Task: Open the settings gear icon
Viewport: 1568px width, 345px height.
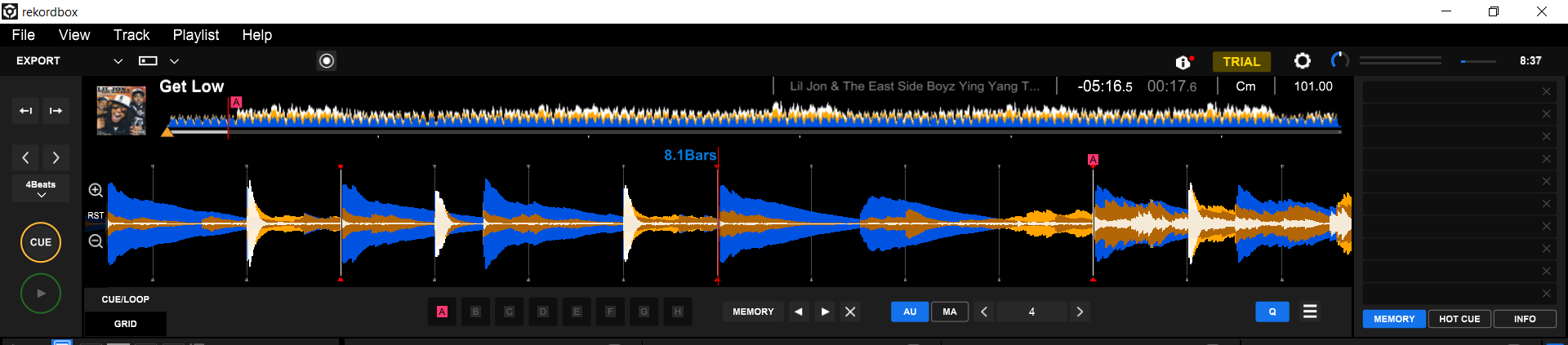Action: [x=1302, y=61]
